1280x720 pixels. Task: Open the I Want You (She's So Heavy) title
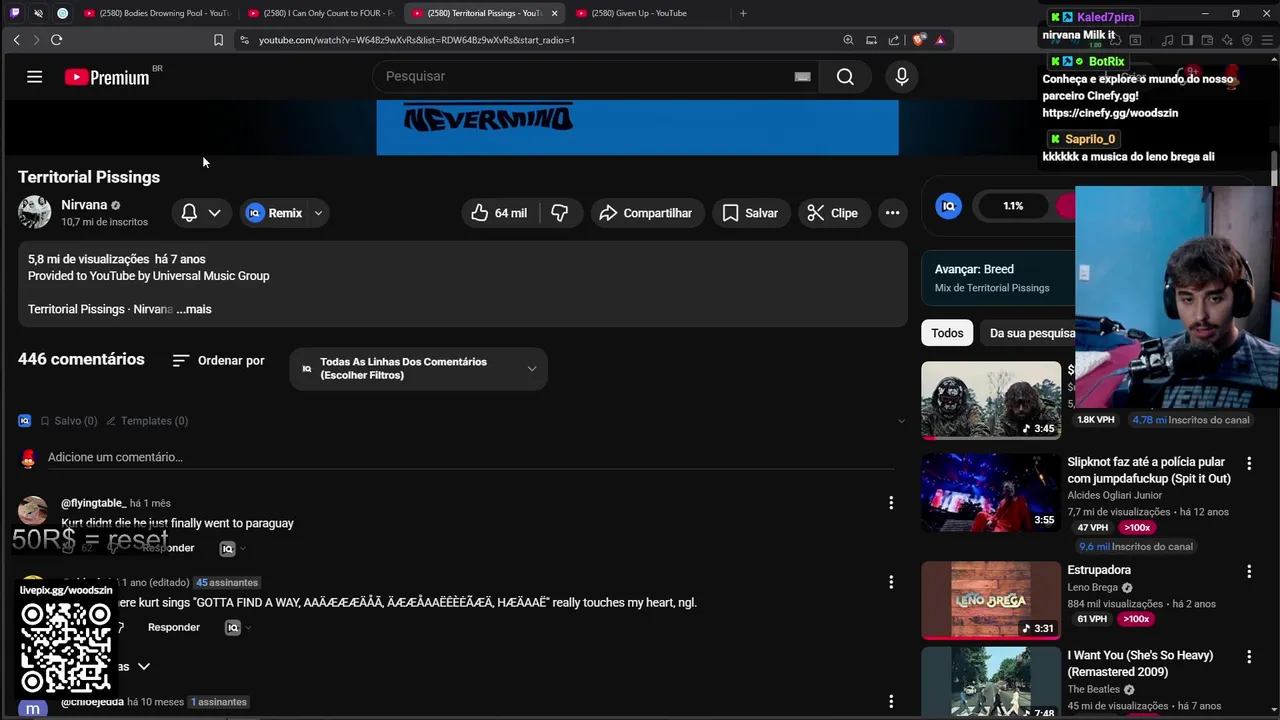(x=1140, y=664)
